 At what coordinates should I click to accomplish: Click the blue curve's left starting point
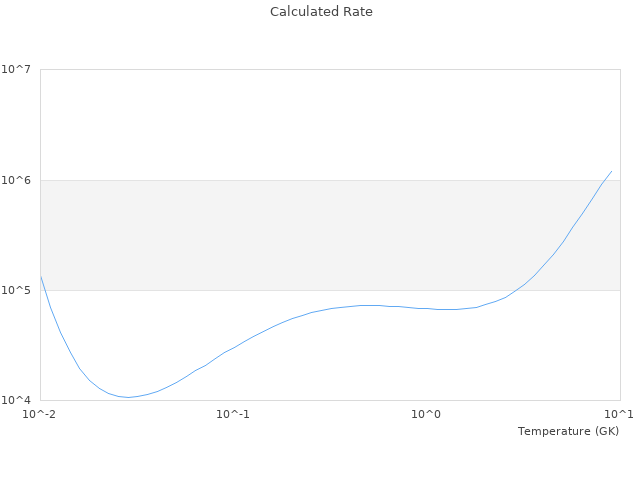pos(41,276)
